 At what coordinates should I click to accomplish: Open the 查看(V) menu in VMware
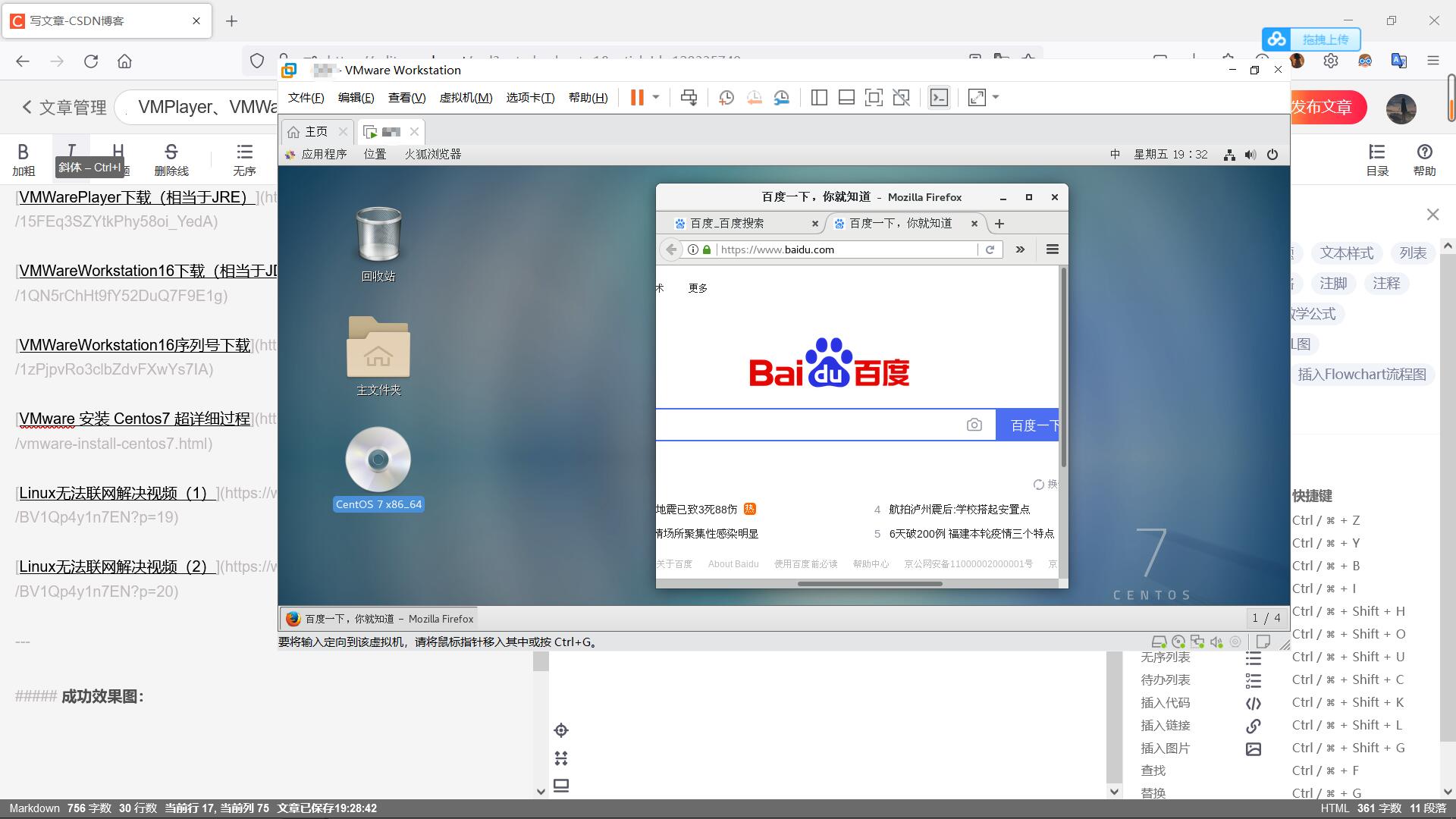(406, 98)
